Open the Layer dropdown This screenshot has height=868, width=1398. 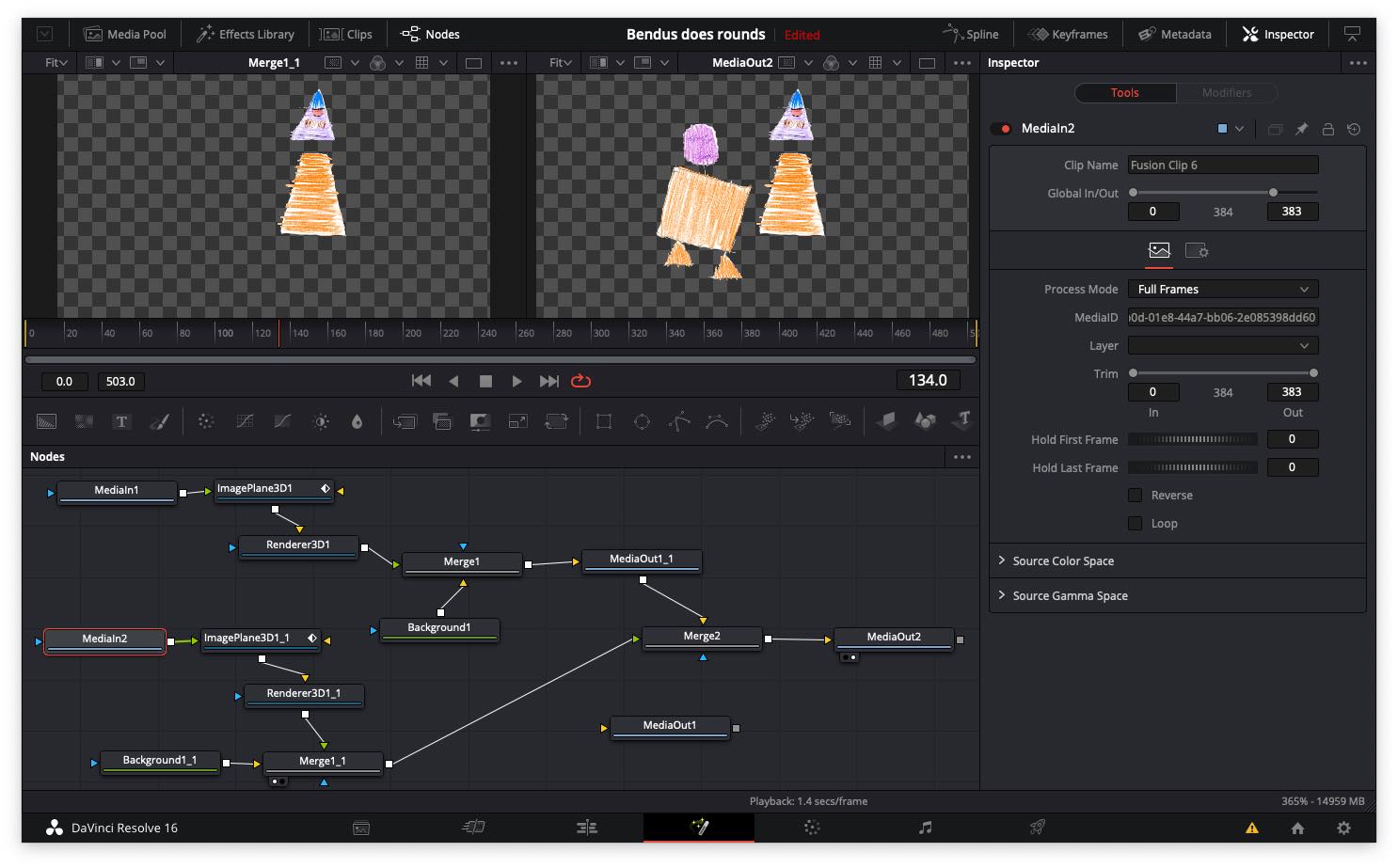coord(1223,345)
